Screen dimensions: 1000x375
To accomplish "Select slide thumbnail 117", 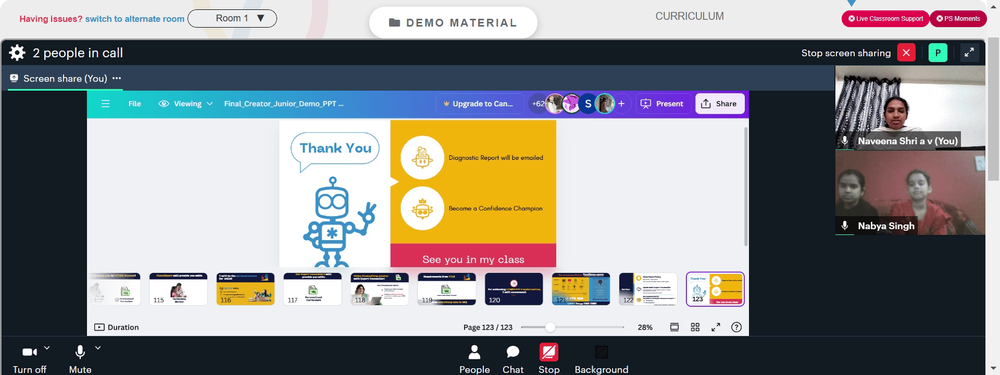I will (x=312, y=289).
